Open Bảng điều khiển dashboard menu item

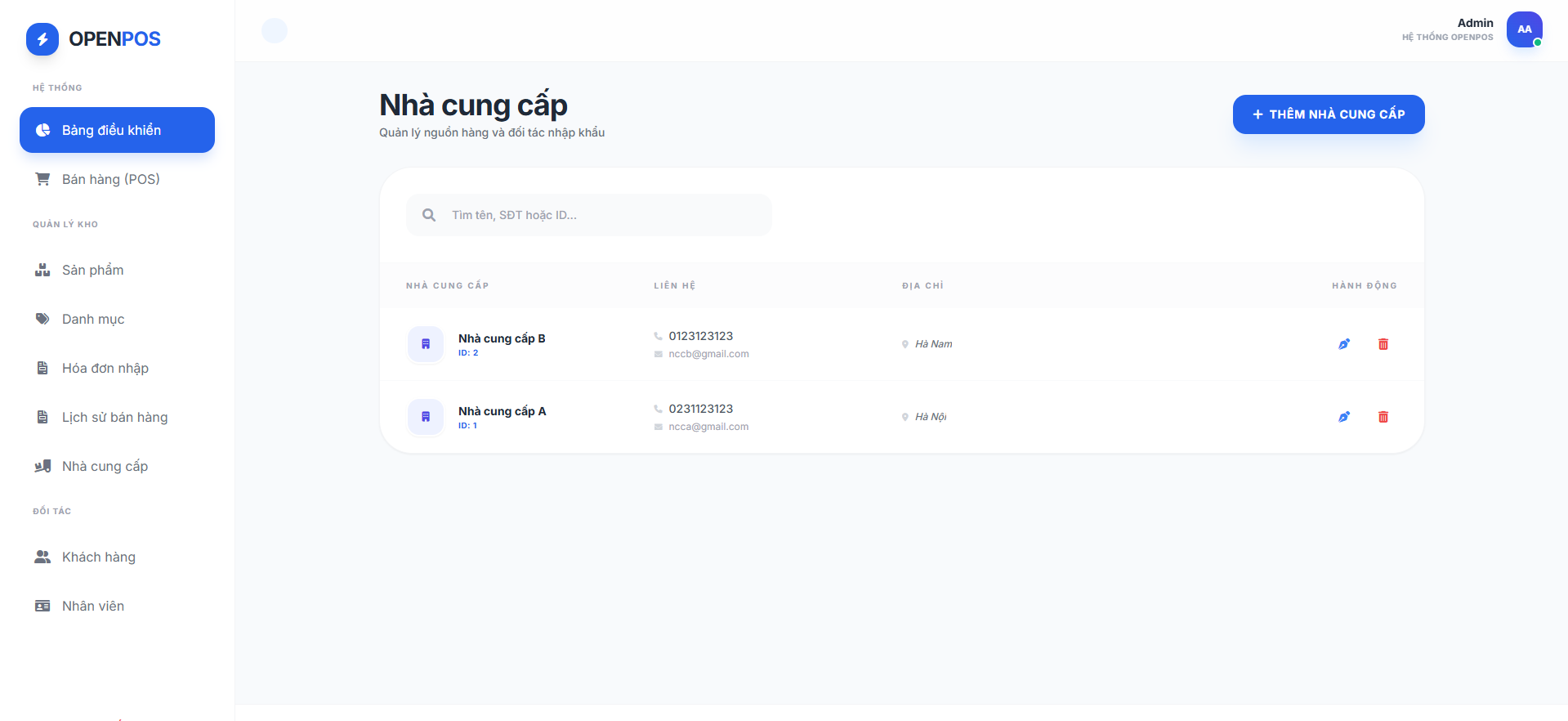[x=117, y=130]
